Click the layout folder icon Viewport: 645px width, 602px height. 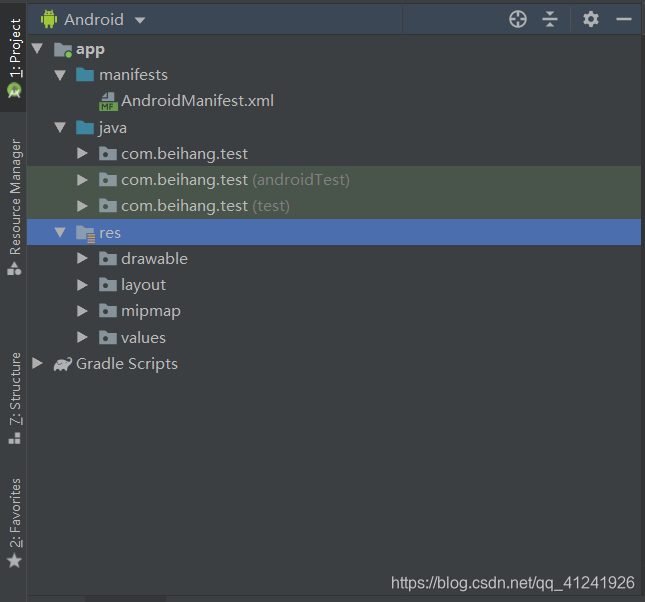(x=108, y=285)
